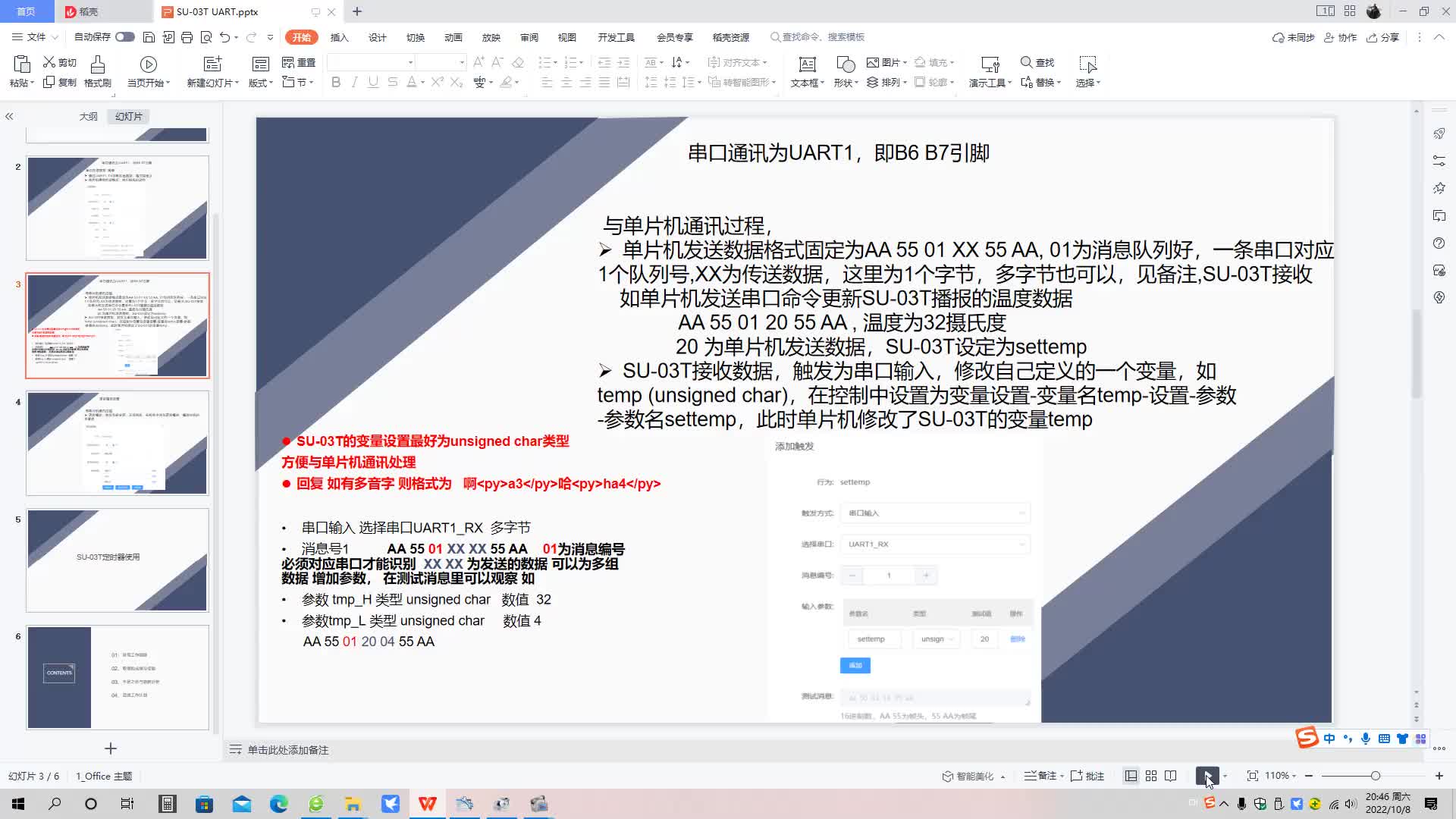Switch to the 切换 transitions tab
This screenshot has width=1456, height=819.
tap(415, 37)
